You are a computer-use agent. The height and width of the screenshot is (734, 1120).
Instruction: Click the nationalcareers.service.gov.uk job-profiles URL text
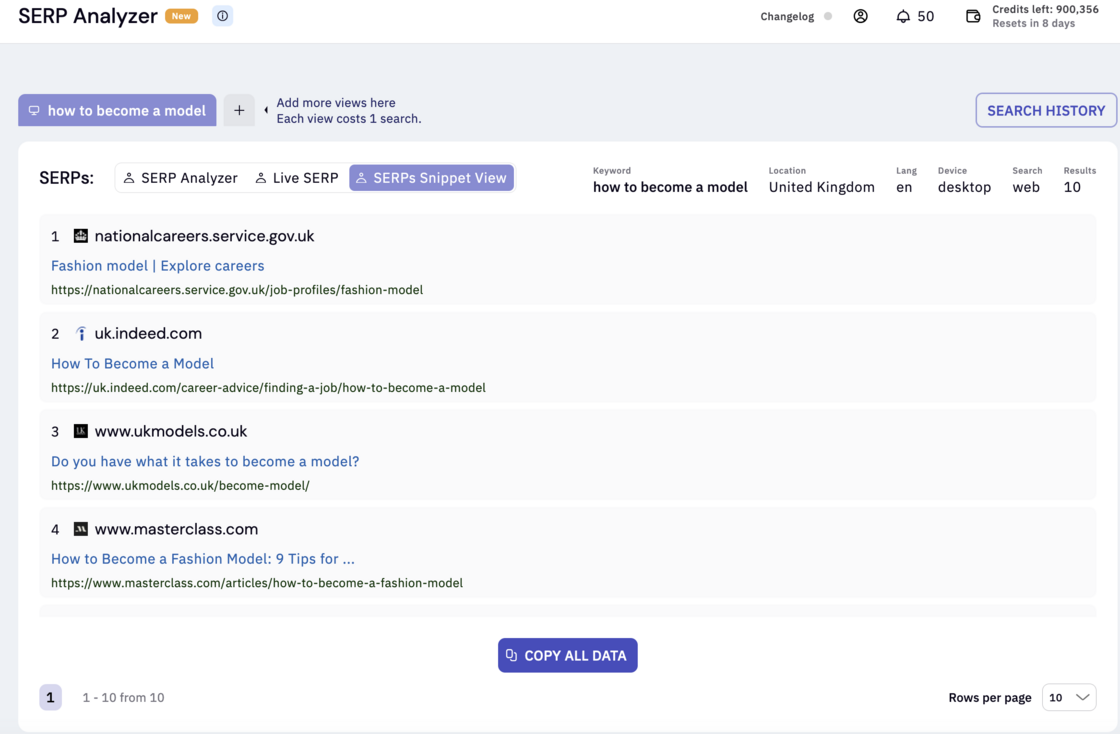[237, 290]
